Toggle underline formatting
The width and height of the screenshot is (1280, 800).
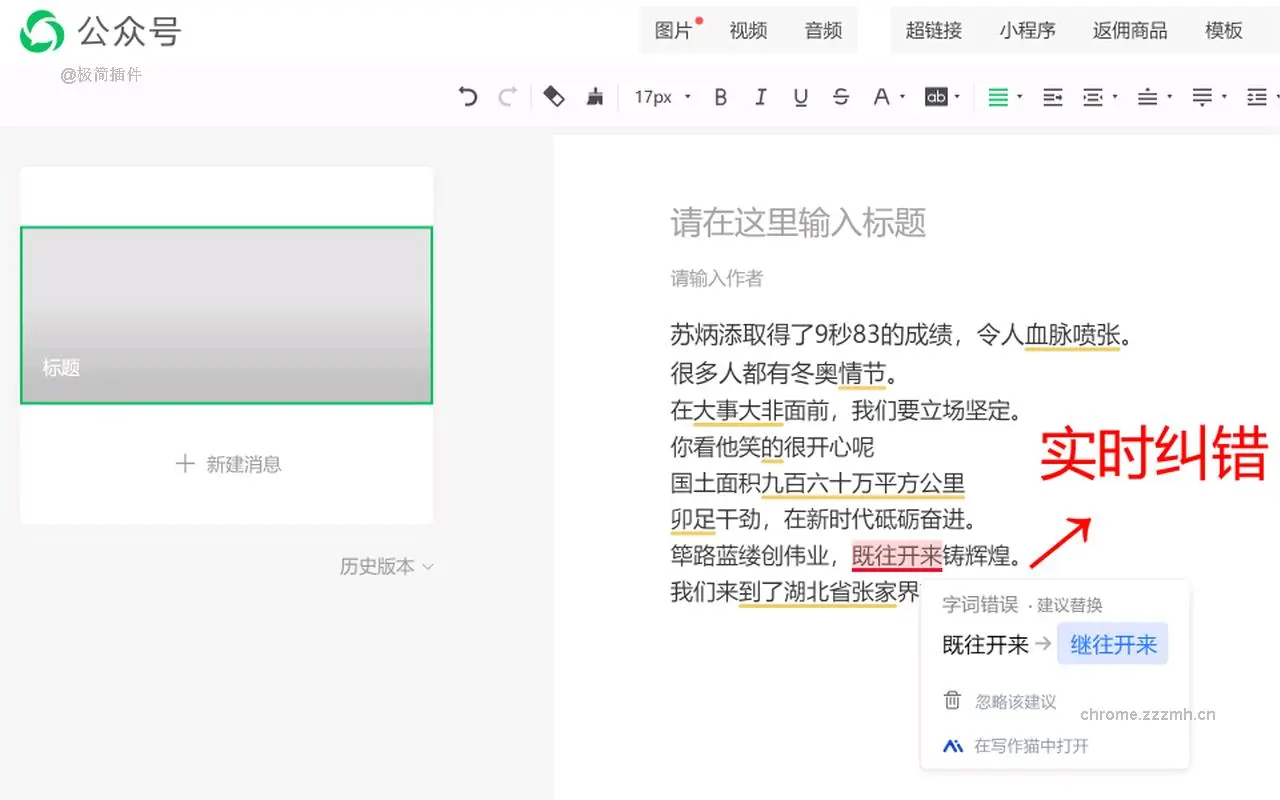(x=800, y=97)
